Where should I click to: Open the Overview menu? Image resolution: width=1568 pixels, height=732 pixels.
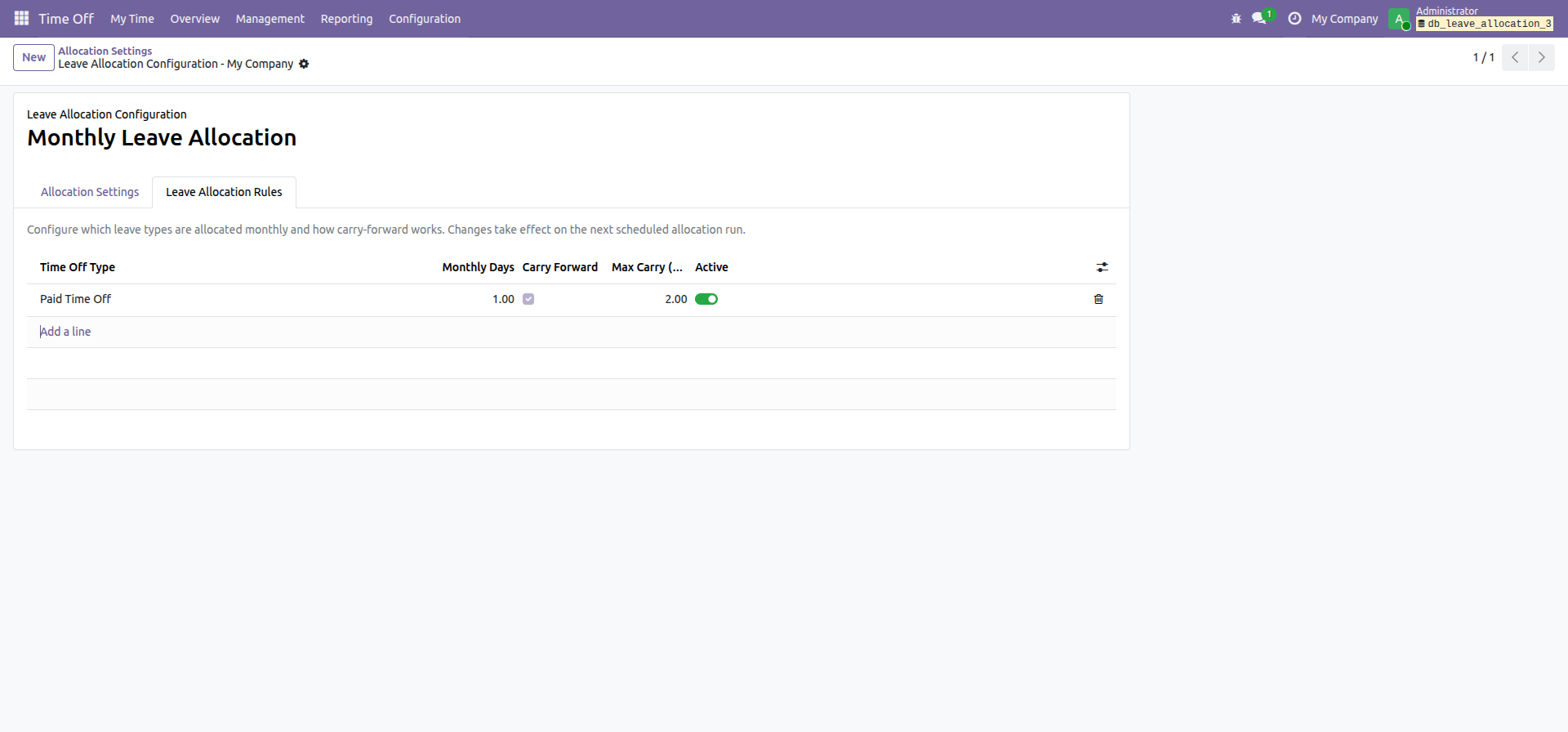[195, 18]
